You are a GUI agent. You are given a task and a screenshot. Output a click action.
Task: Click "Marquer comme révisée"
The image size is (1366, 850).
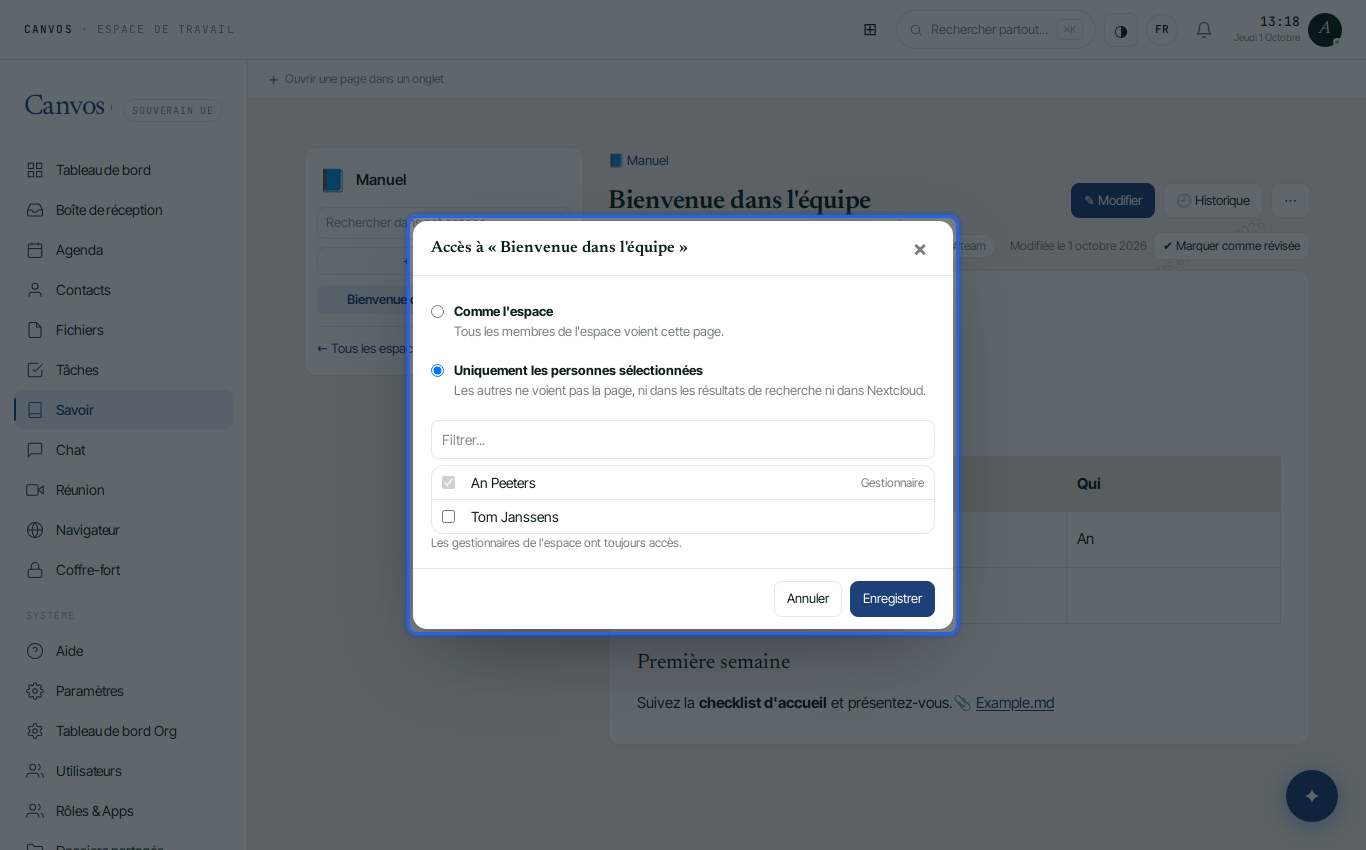1231,246
